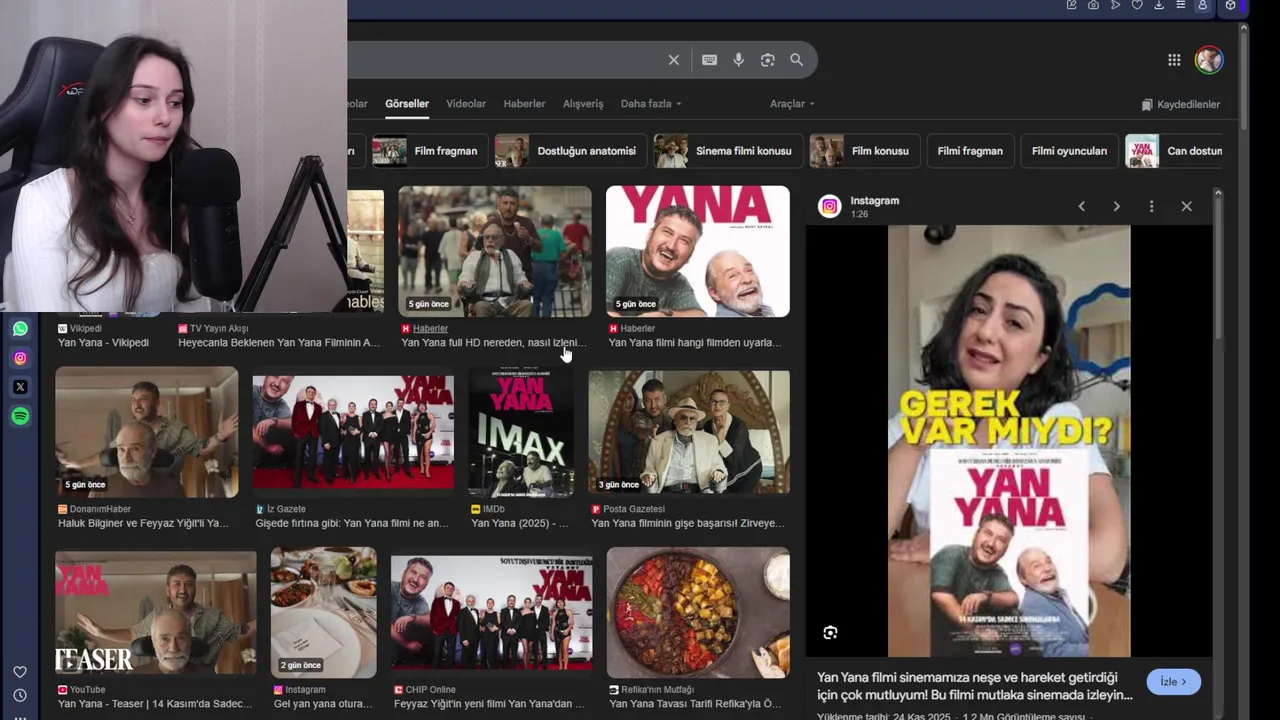Open Yan Yana (2025) IMDb link

[x=519, y=523]
